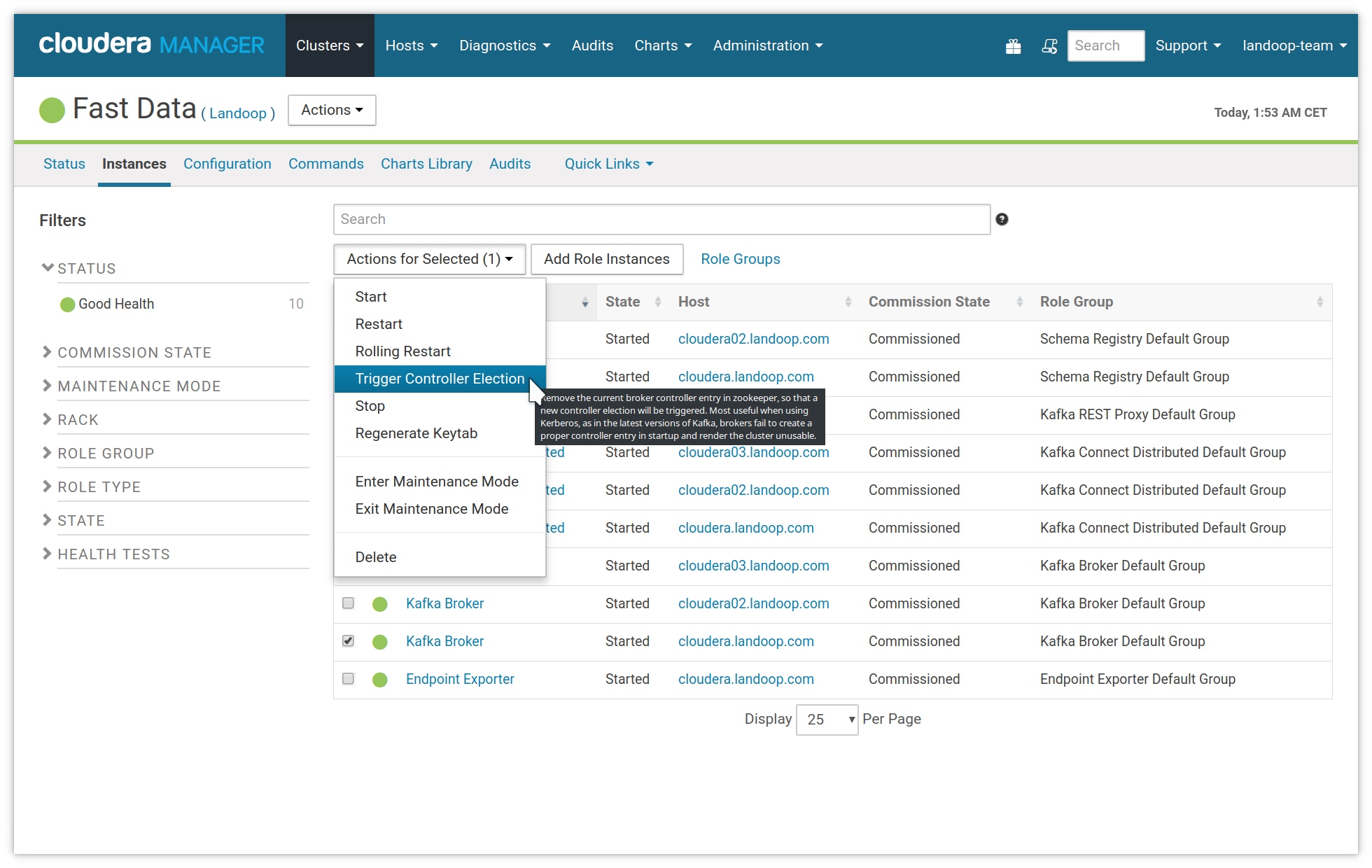The width and height of the screenshot is (1372, 868).
Task: Open the gift box icon in header
Action: click(x=1013, y=46)
